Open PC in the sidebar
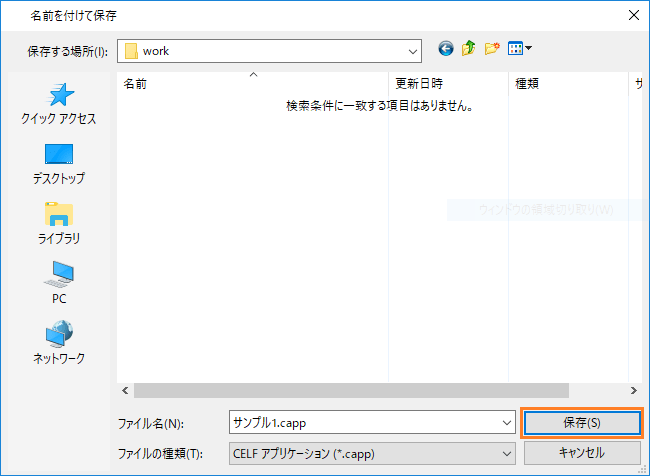 [x=58, y=284]
